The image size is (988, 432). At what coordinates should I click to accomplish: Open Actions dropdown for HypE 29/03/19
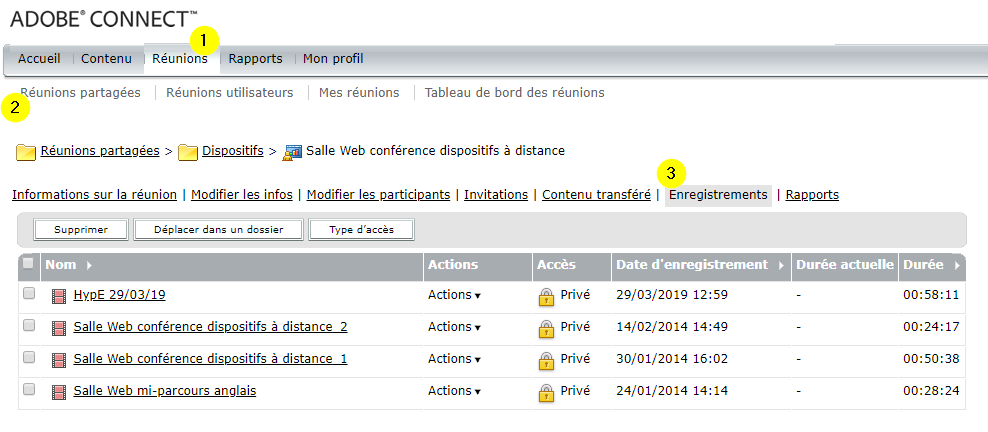tap(453, 295)
